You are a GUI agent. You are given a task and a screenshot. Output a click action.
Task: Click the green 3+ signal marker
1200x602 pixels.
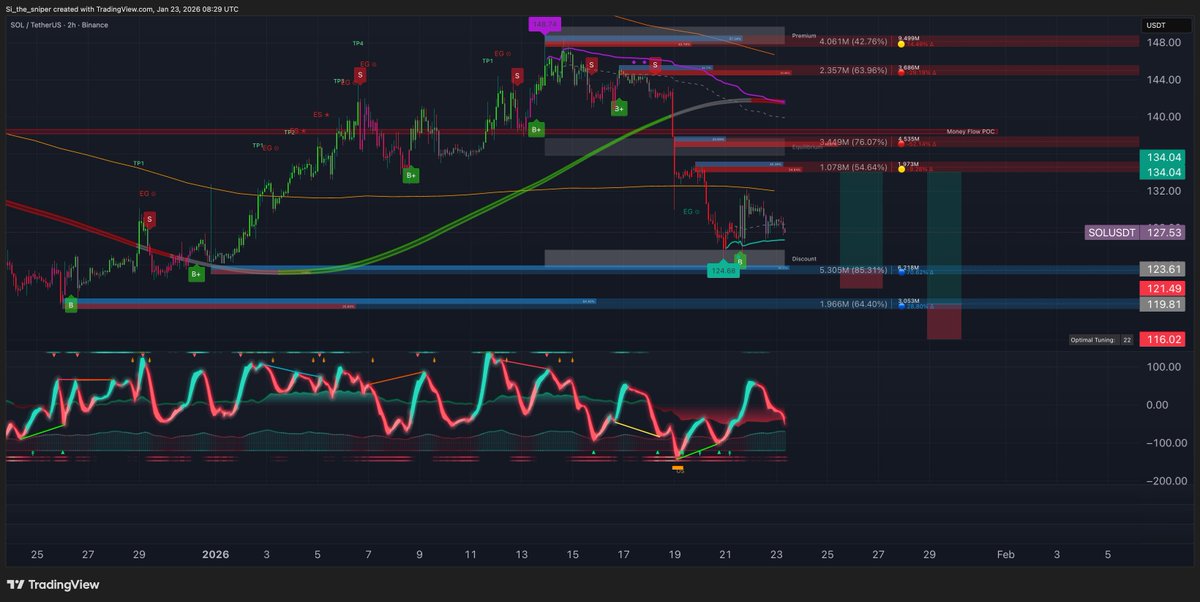619,107
